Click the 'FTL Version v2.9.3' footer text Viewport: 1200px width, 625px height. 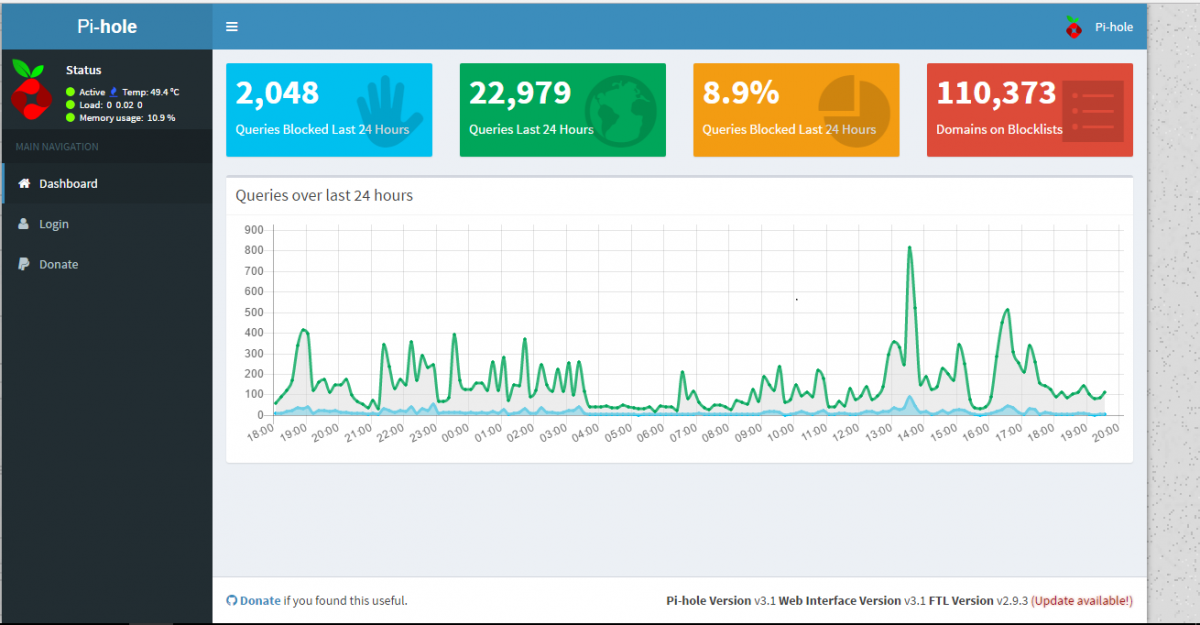[x=979, y=601]
